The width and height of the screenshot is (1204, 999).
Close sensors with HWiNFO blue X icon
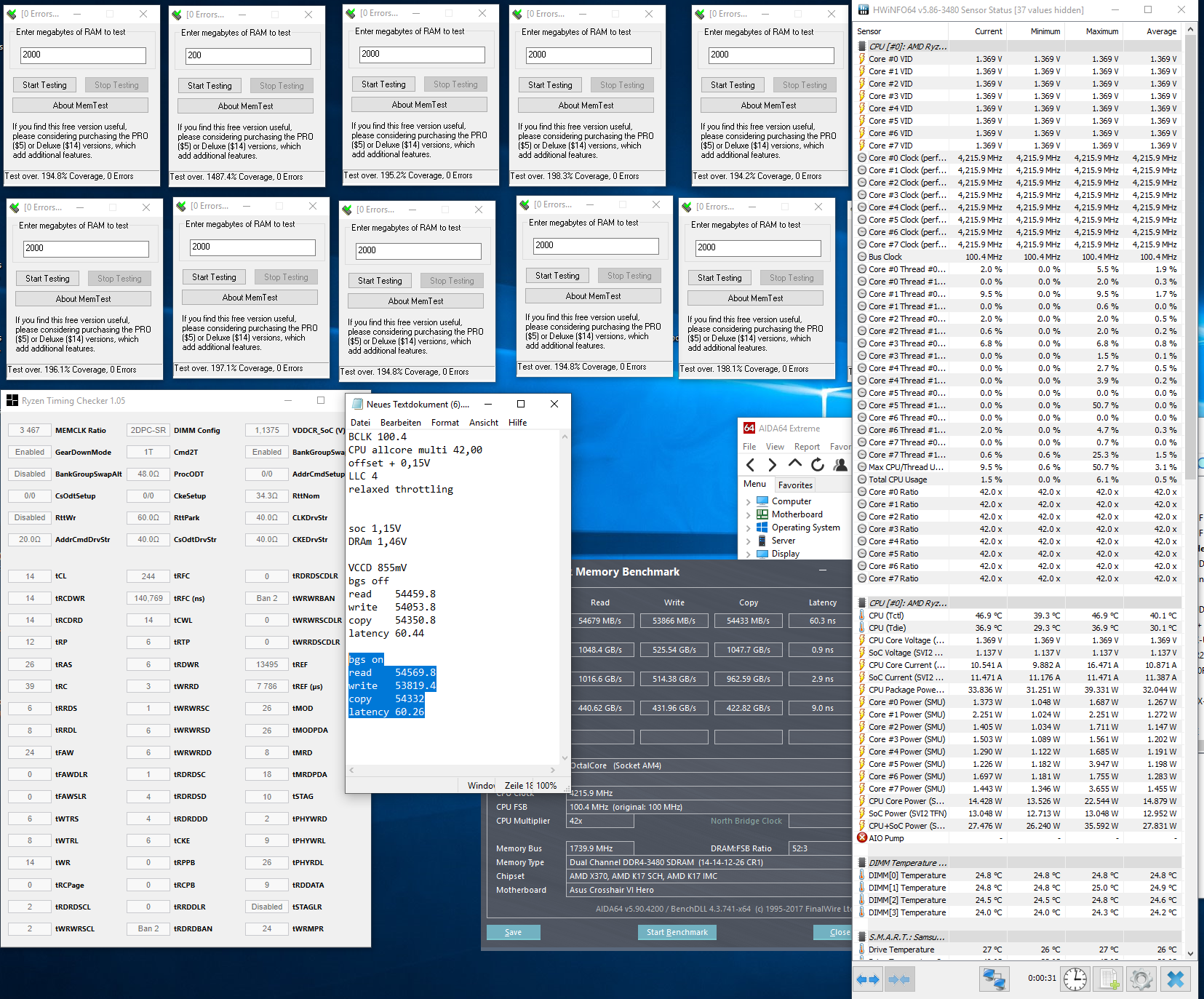click(1176, 979)
